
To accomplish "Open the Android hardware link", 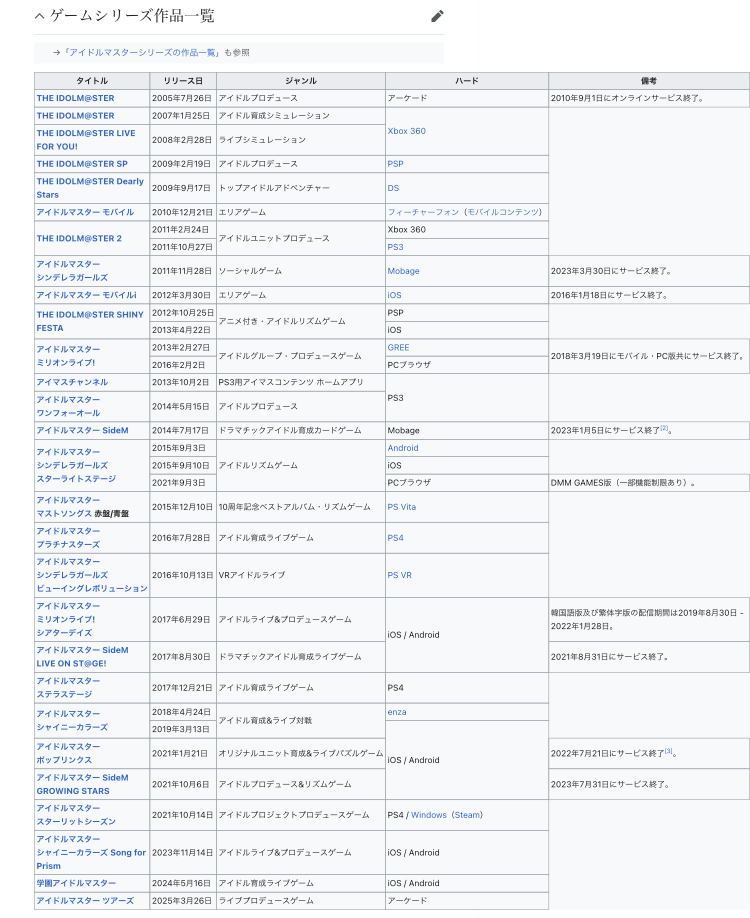I will 403,448.
